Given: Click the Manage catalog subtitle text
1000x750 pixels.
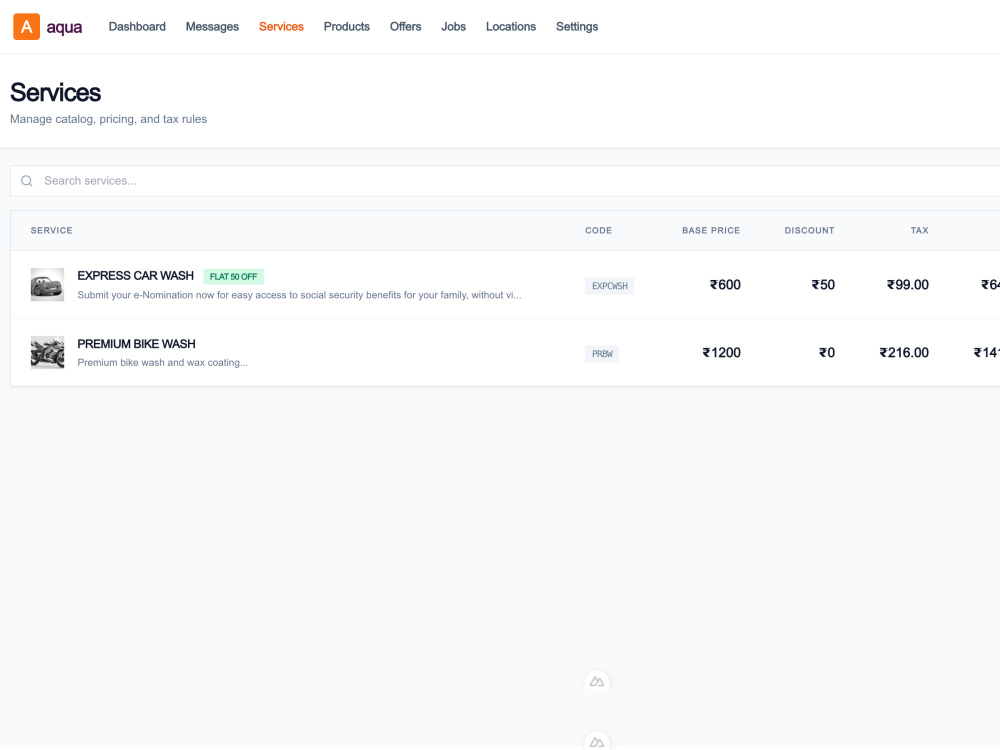Looking at the screenshot, I should tap(108, 119).
